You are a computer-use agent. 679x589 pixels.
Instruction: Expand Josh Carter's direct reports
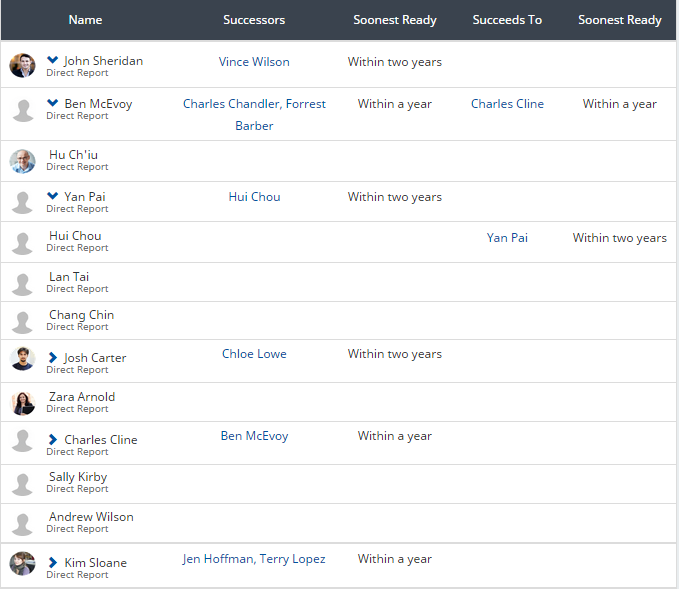click(x=53, y=358)
